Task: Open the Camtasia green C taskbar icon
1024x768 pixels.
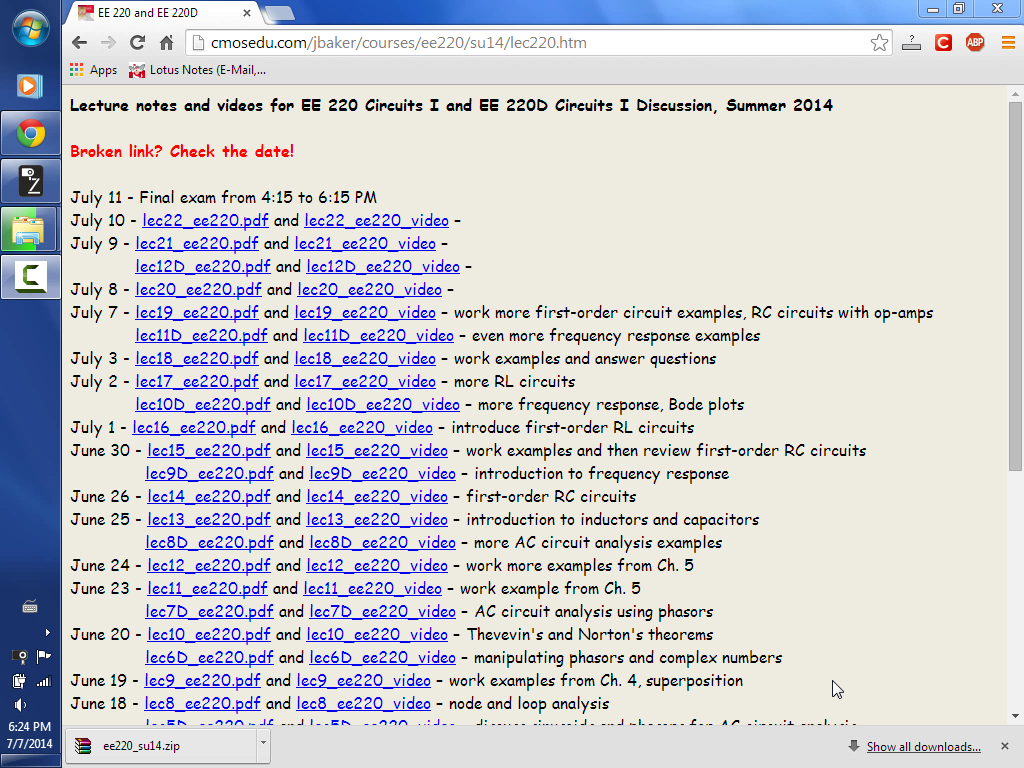Action: click(x=31, y=277)
